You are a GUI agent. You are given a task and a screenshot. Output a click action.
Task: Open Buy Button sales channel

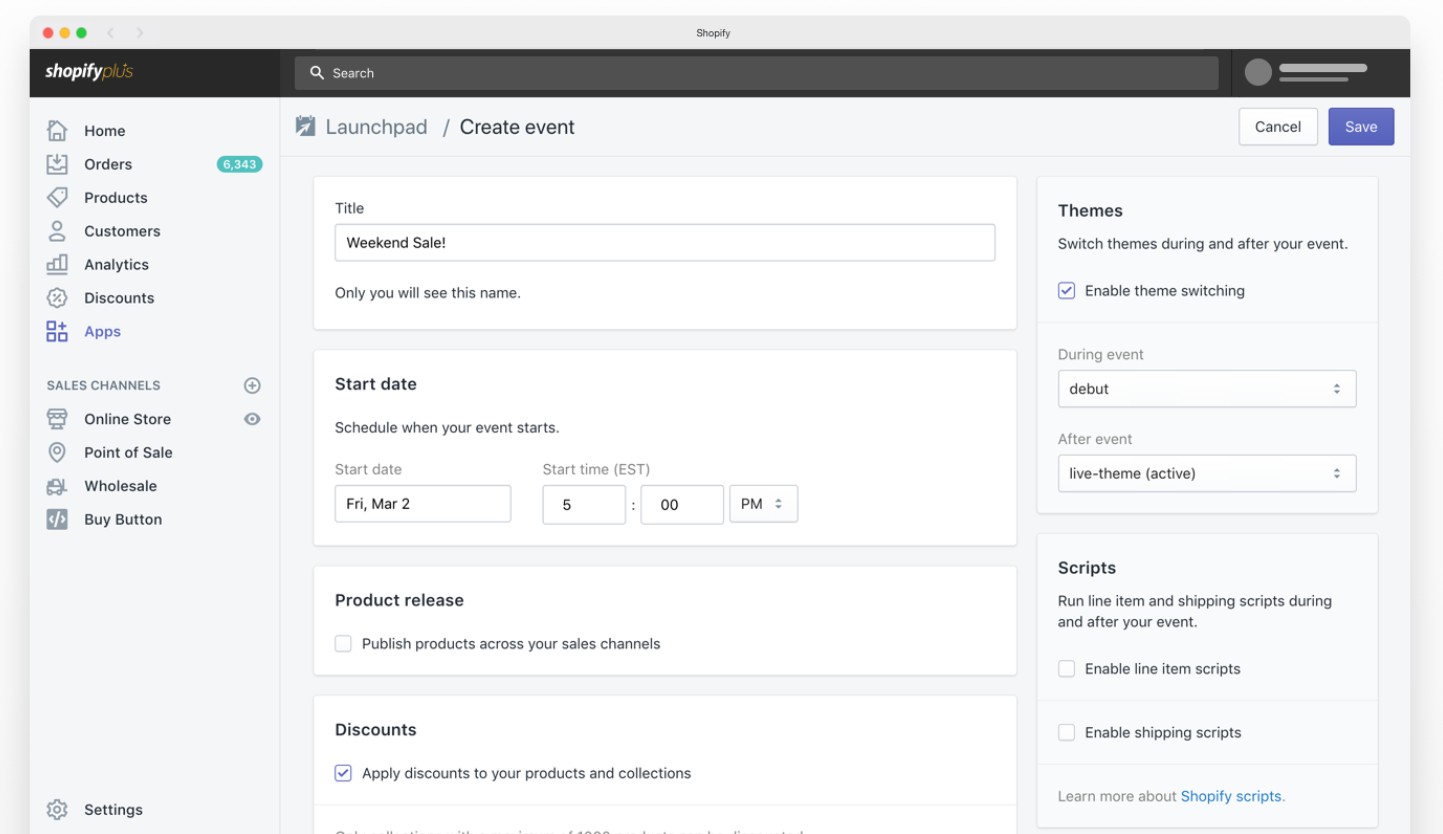pos(123,520)
